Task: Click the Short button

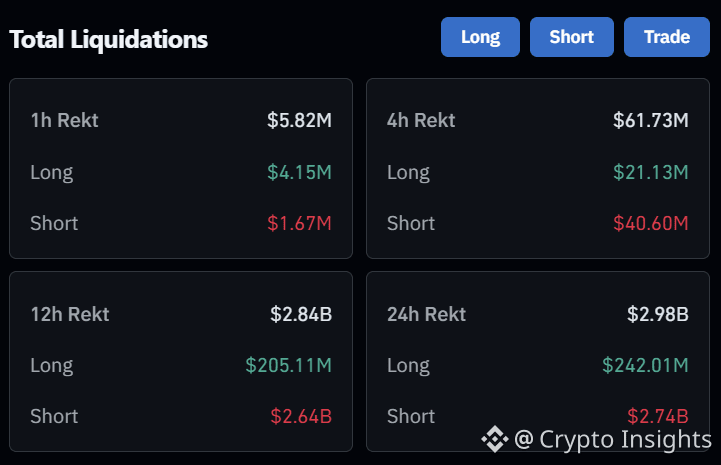Action: coord(572,37)
